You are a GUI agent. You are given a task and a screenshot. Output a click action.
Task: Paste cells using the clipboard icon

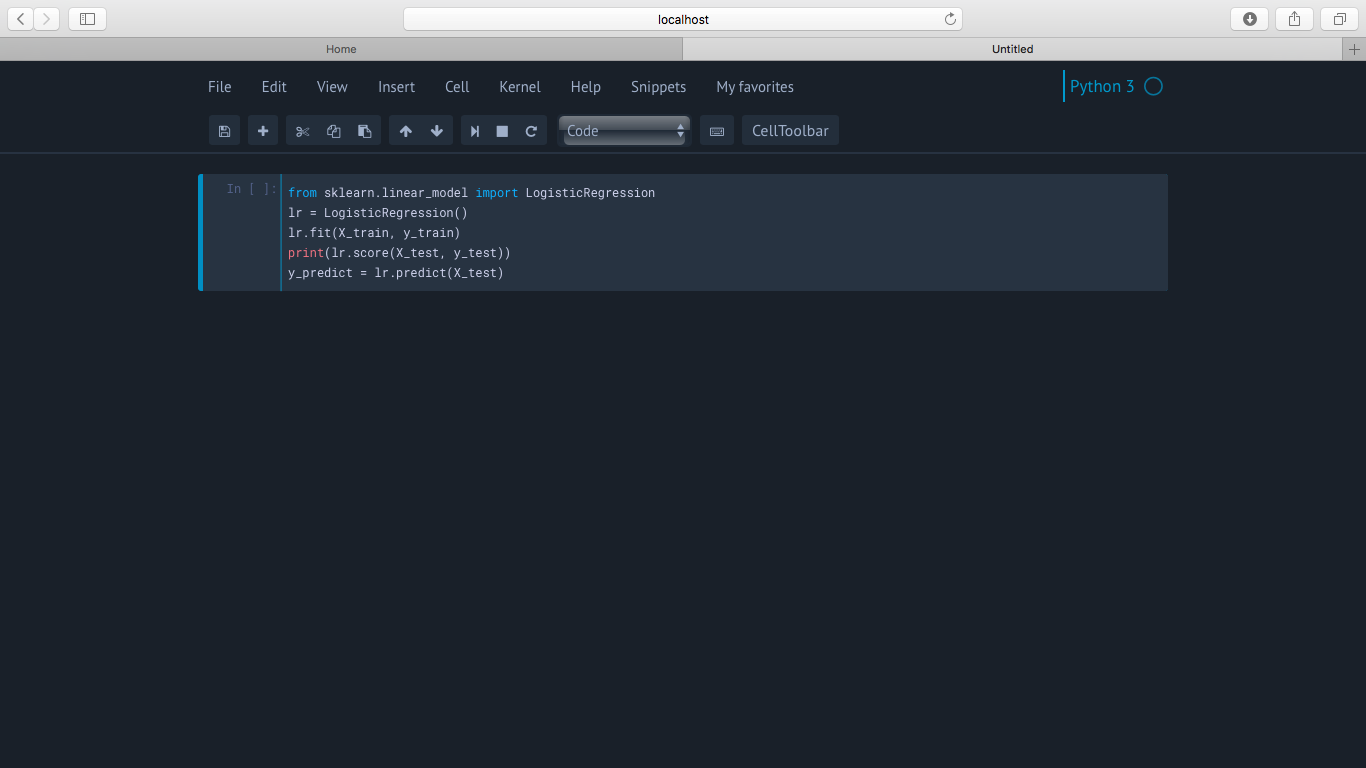(364, 131)
